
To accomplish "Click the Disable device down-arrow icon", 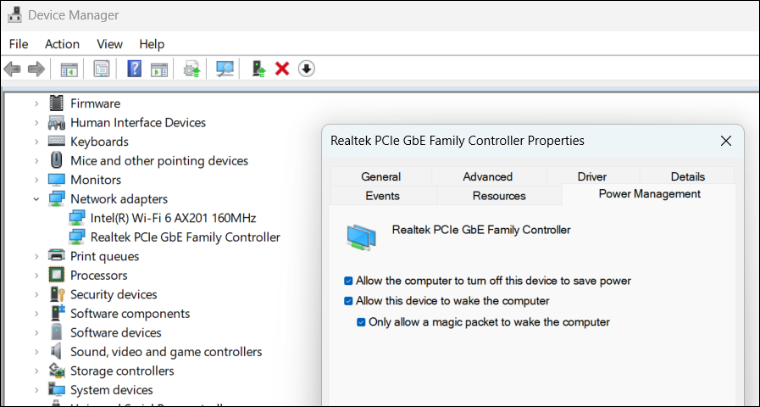I will [x=306, y=69].
